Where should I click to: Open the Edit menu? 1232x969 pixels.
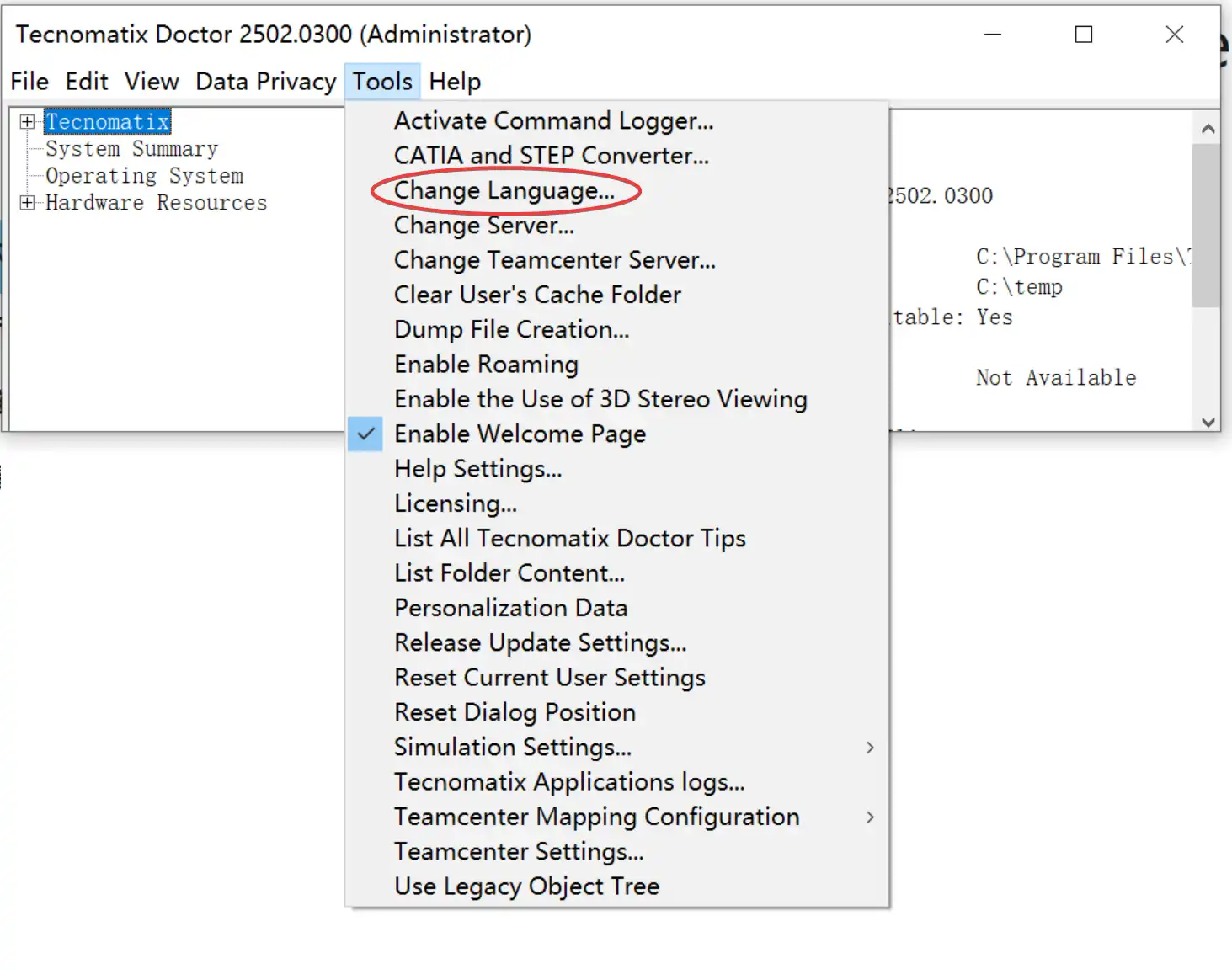coord(87,82)
